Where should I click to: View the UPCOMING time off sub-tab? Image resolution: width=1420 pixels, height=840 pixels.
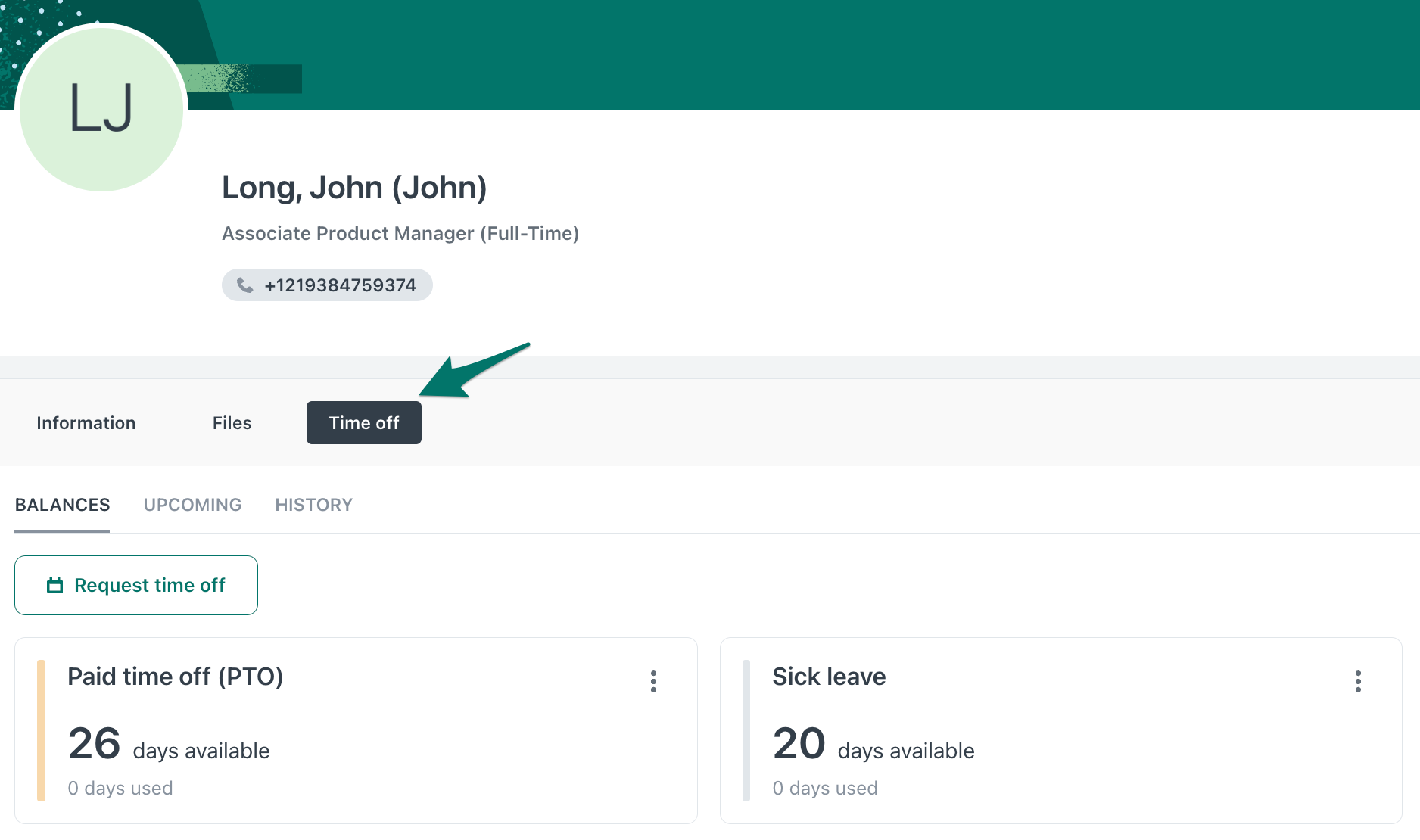[192, 505]
